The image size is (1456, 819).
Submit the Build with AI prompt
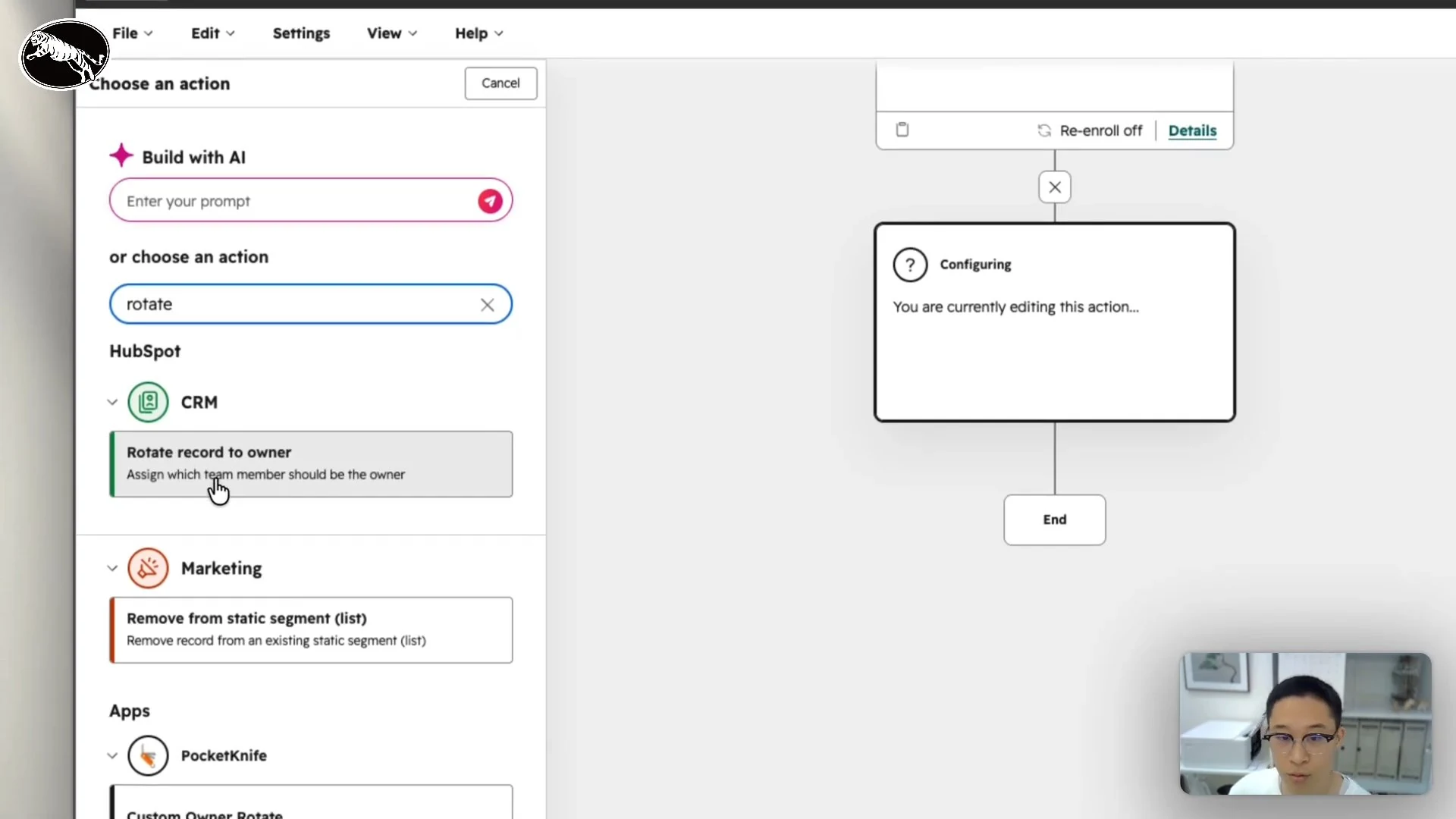click(490, 201)
